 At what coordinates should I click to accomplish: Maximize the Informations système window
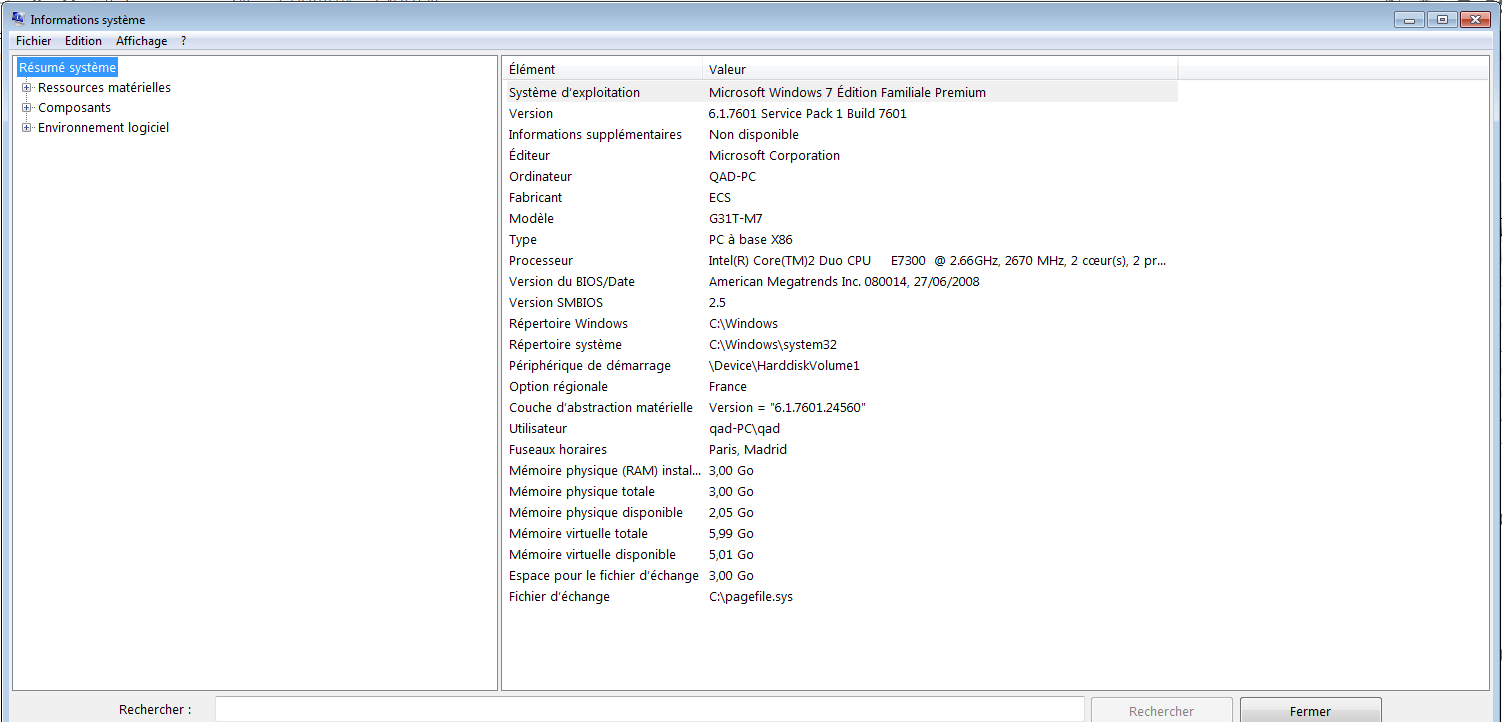[x=1441, y=19]
